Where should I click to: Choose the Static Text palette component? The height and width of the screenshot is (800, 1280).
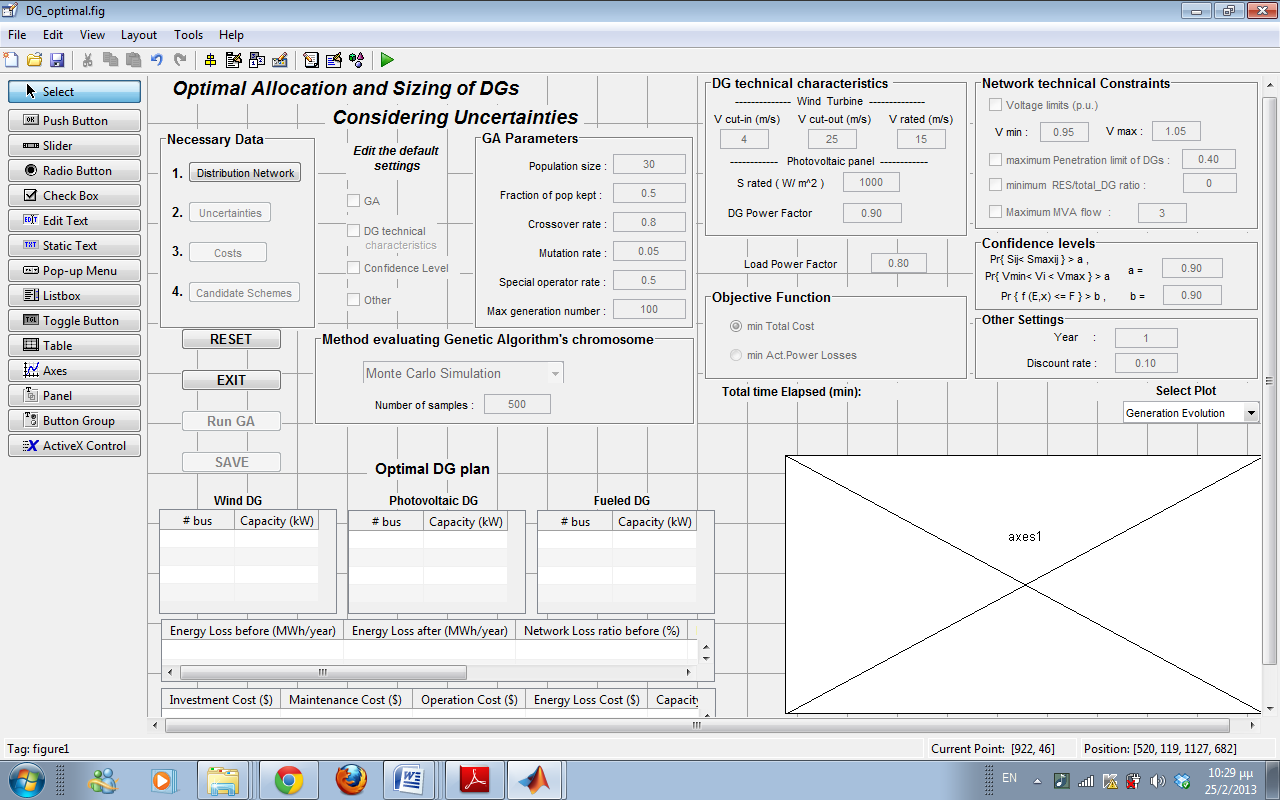(x=74, y=245)
